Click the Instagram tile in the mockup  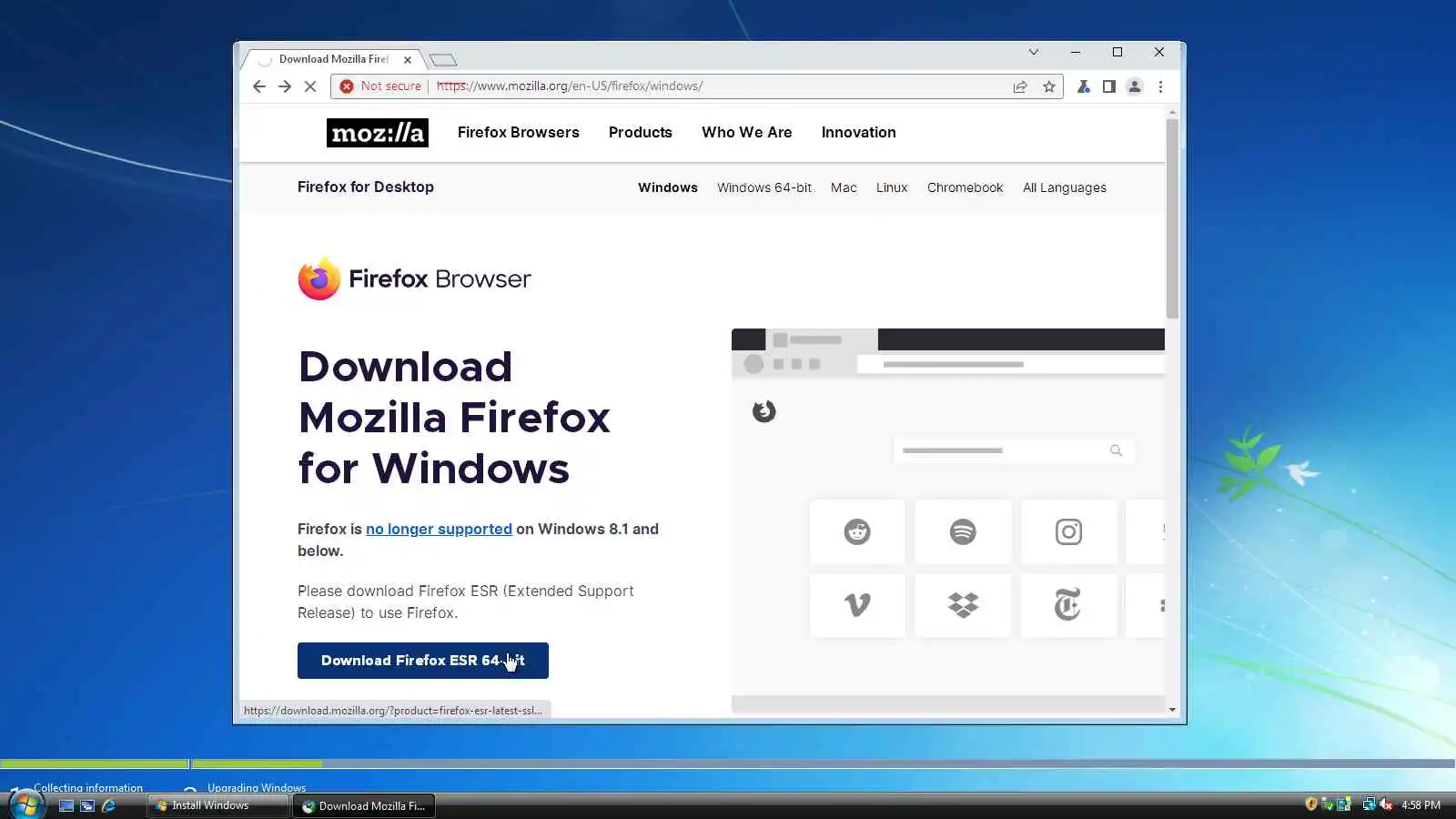(1068, 531)
